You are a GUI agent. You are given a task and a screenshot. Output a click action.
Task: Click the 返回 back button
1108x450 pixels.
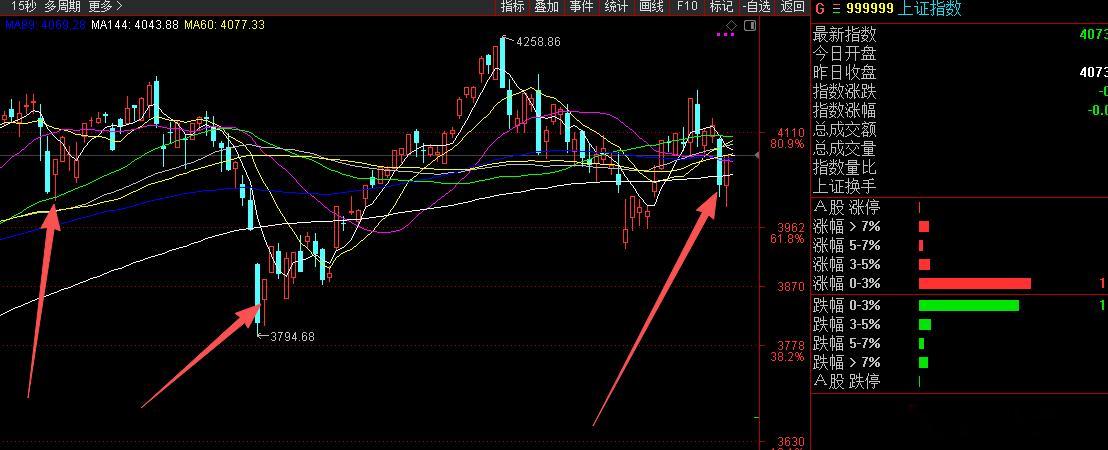792,6
